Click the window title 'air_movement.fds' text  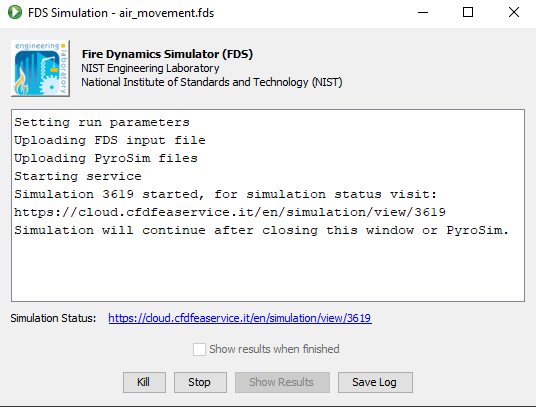[166, 13]
